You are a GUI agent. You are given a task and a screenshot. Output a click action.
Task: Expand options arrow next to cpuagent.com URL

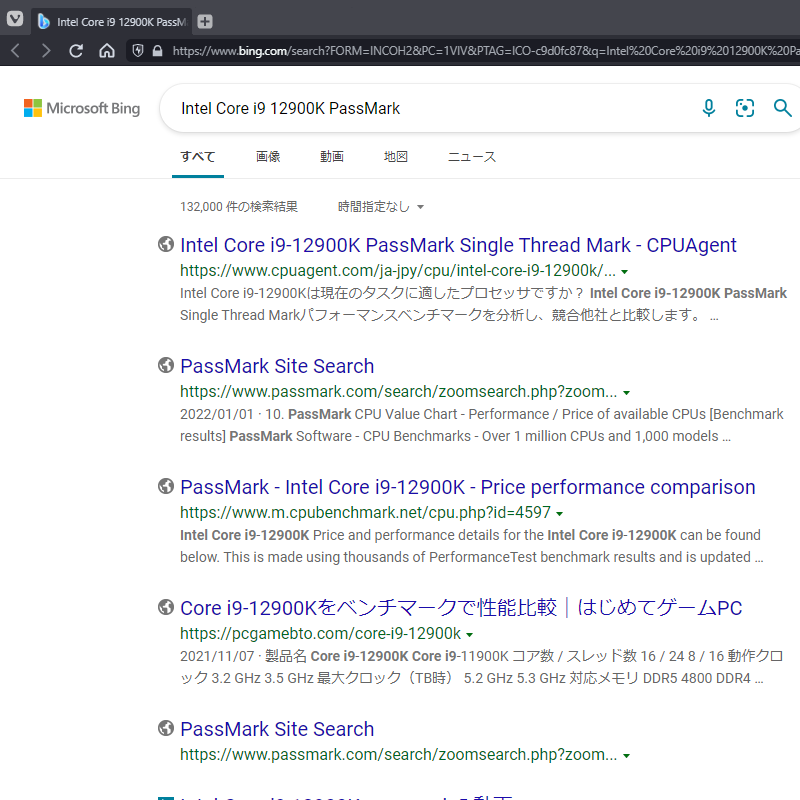click(624, 271)
